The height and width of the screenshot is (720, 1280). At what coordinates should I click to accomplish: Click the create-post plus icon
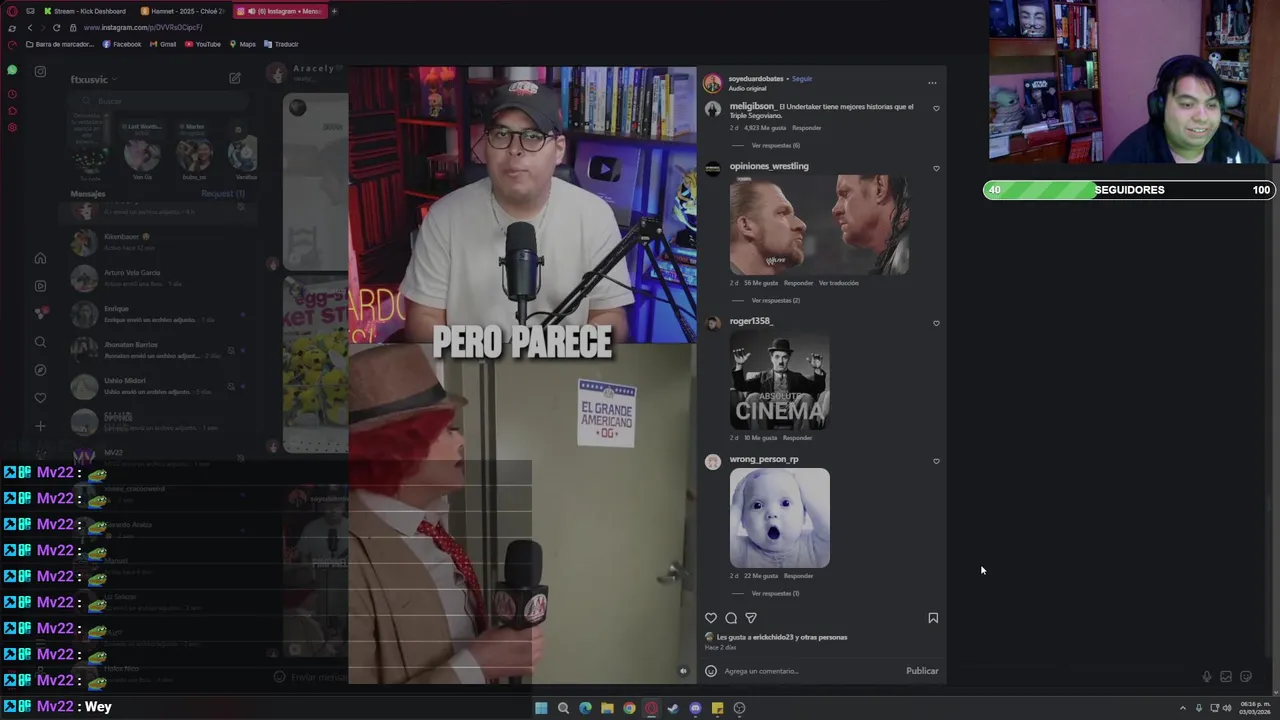(x=40, y=426)
